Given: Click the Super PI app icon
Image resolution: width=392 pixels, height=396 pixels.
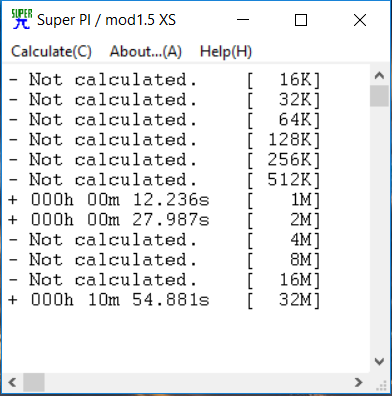Looking at the screenshot, I should coord(22,19).
